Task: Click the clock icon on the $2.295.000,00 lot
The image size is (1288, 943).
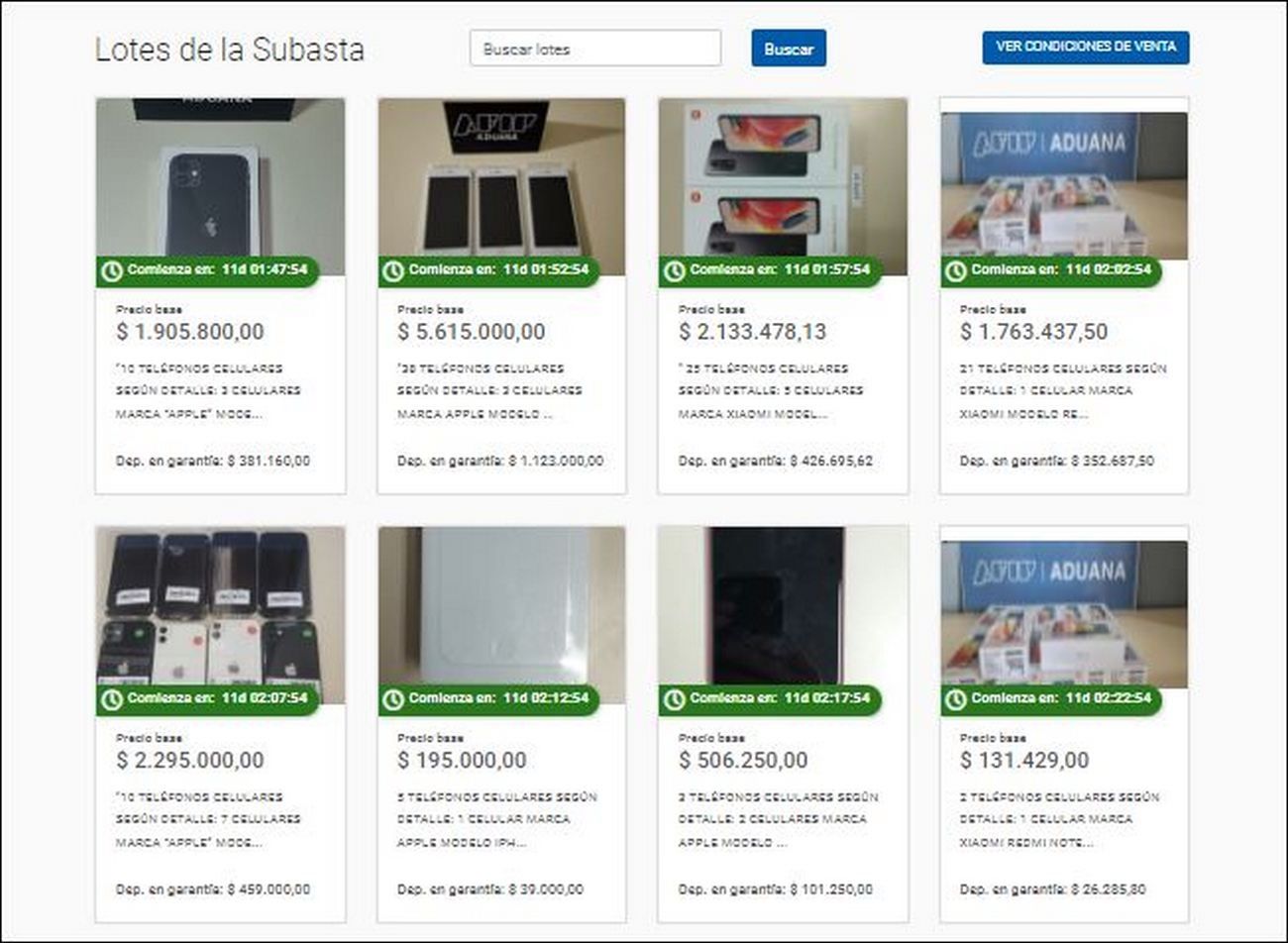Action: point(112,699)
